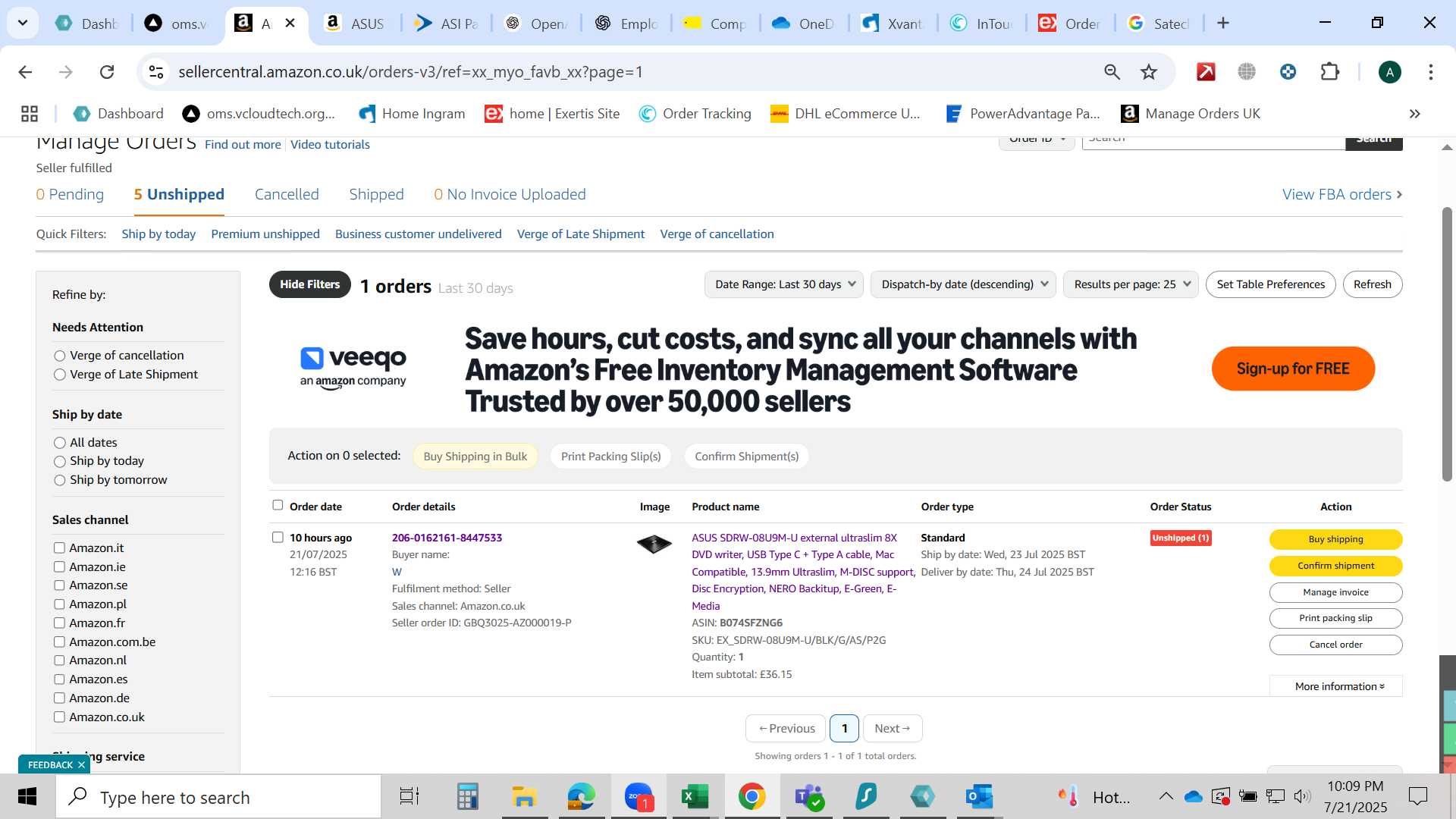Select Ship by today radio button
The width and height of the screenshot is (1456, 819).
[60, 462]
